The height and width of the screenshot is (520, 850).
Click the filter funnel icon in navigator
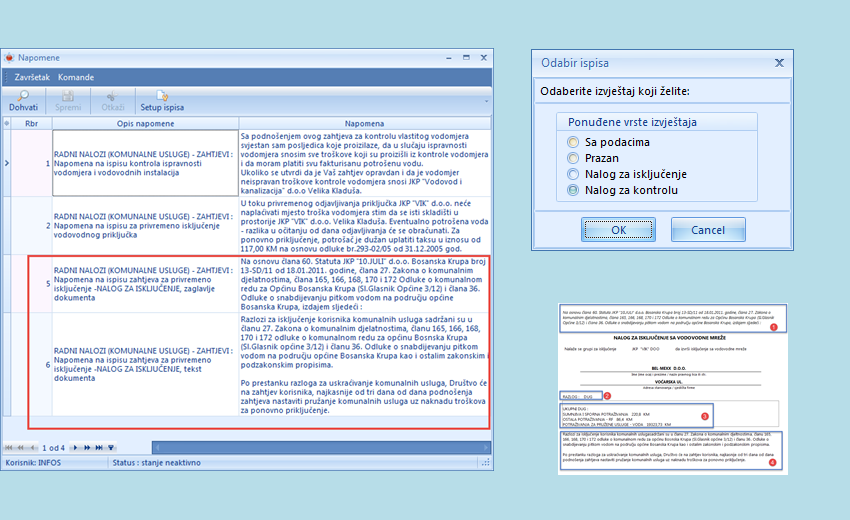click(111, 448)
